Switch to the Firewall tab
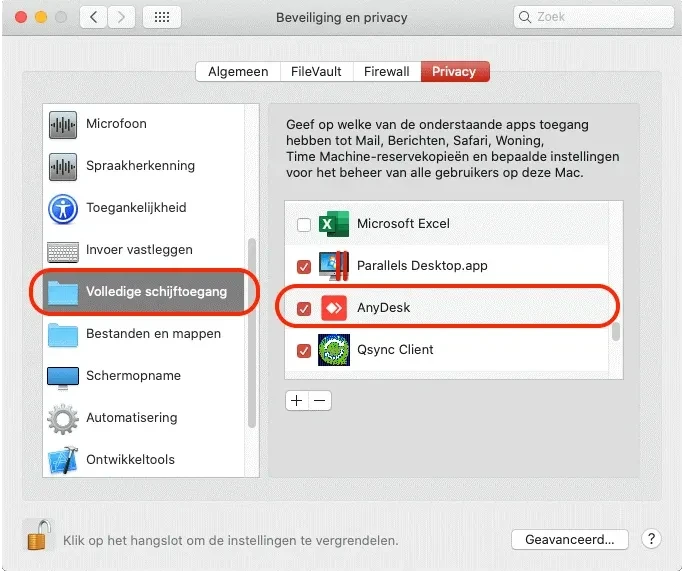The image size is (682, 571). click(x=387, y=71)
